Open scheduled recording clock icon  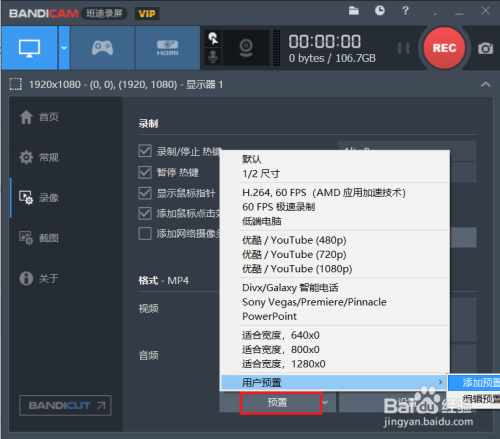pyautogui.click(x=380, y=11)
